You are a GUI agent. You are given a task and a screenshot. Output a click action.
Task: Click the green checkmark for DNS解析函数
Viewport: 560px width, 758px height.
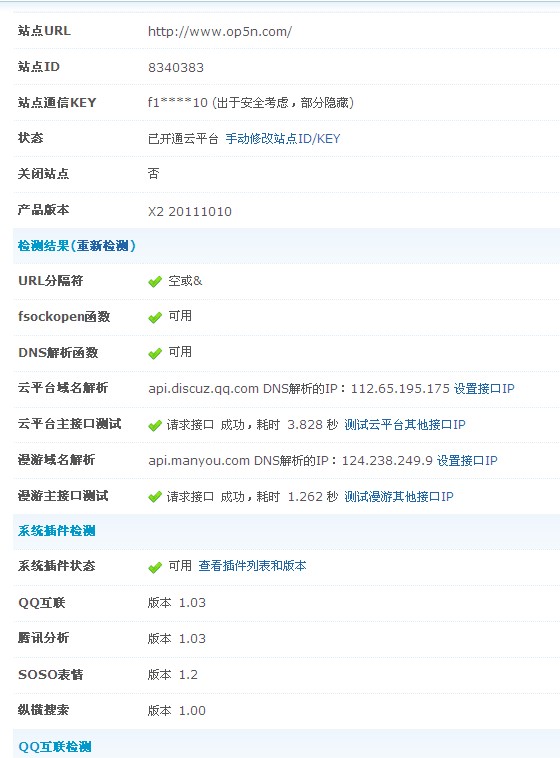coord(155,353)
